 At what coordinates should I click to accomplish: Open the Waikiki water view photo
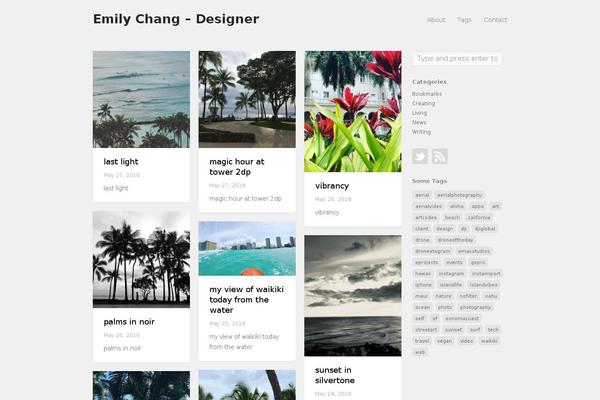coord(247,248)
